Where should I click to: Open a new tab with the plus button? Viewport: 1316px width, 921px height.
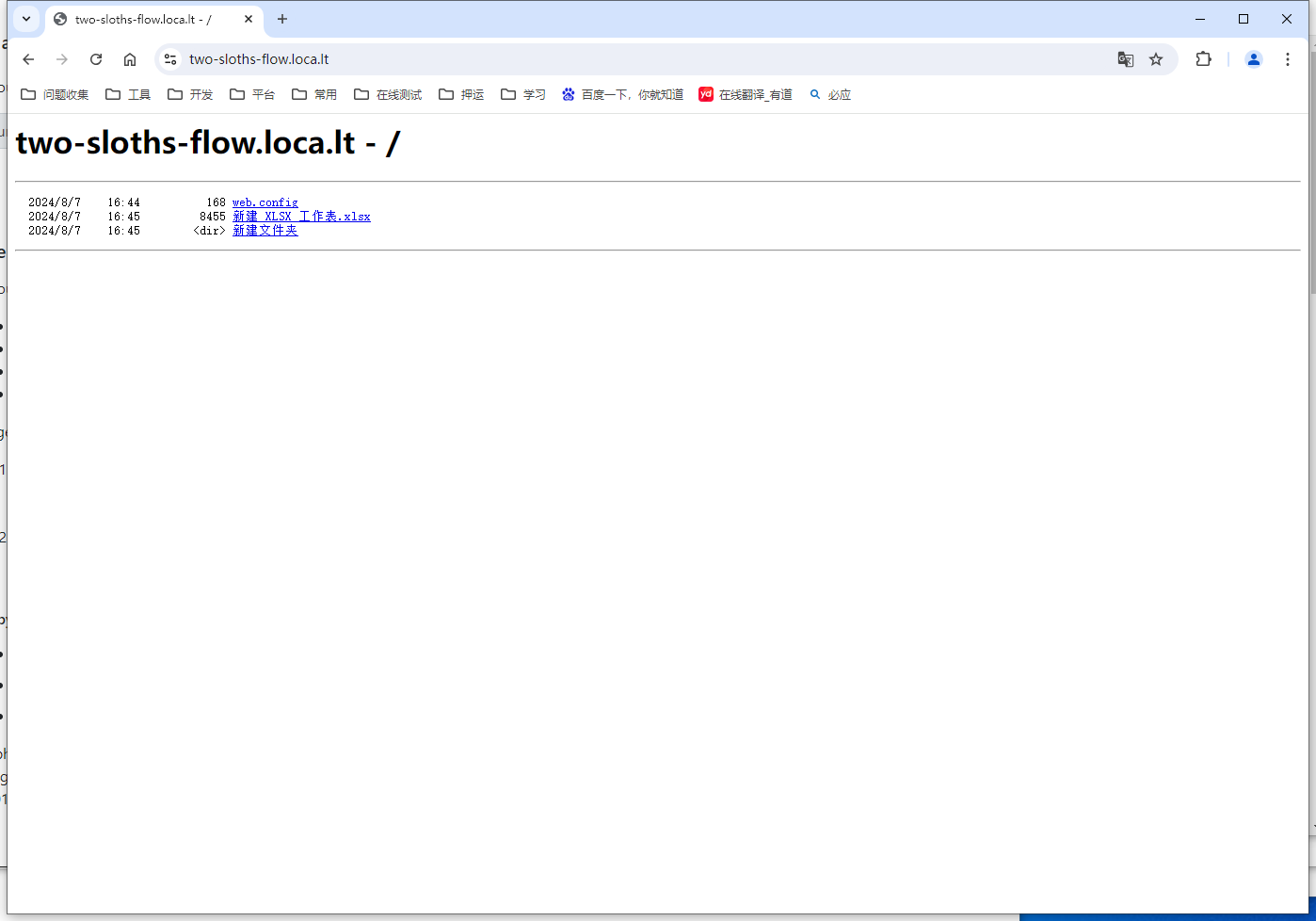(x=282, y=19)
